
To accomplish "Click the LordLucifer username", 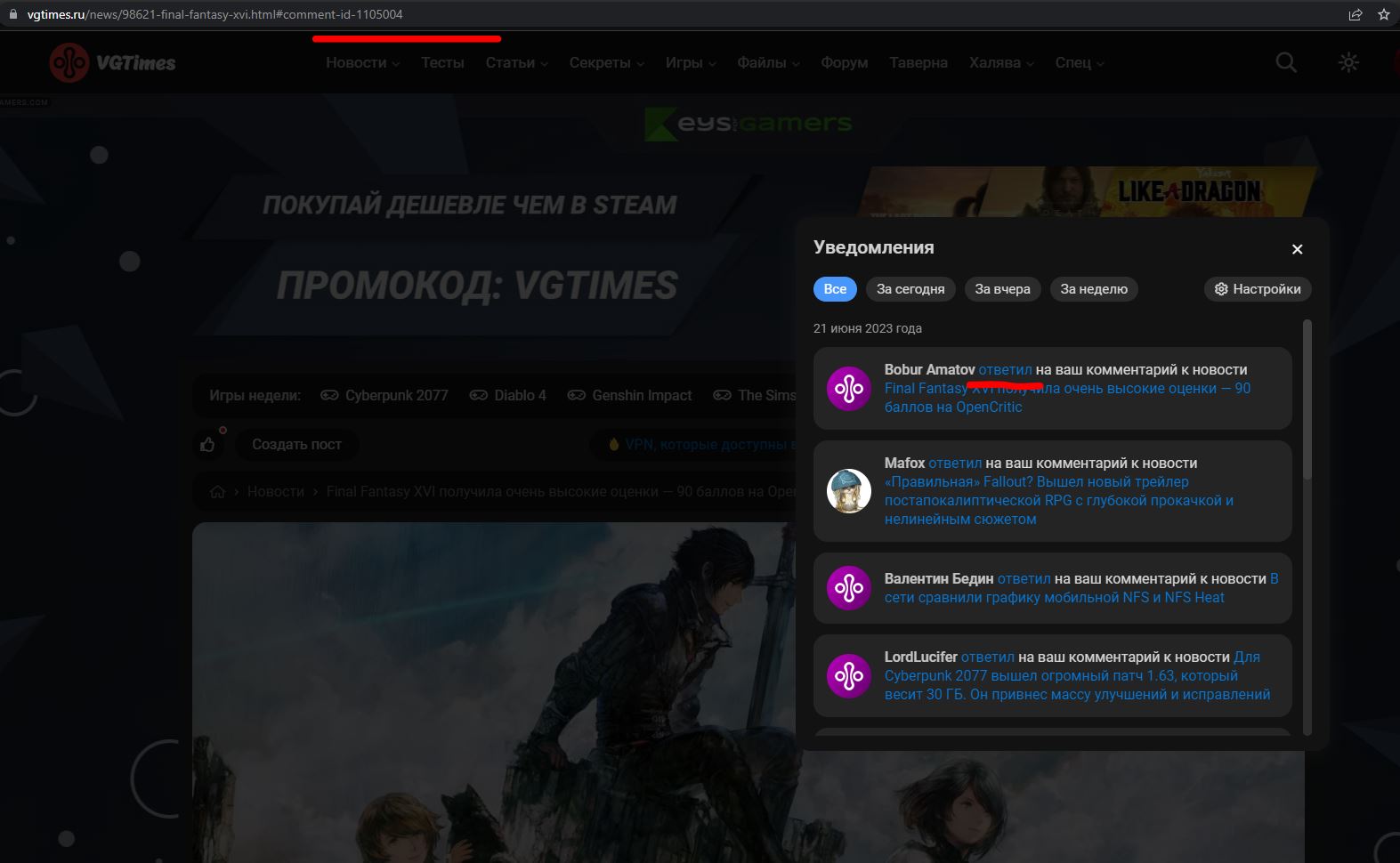I will 921,657.
